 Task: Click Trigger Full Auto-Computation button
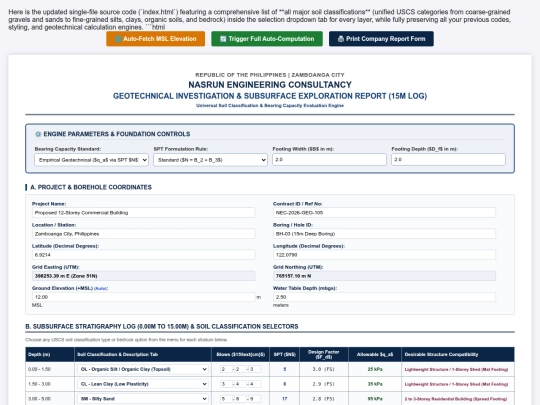267,39
